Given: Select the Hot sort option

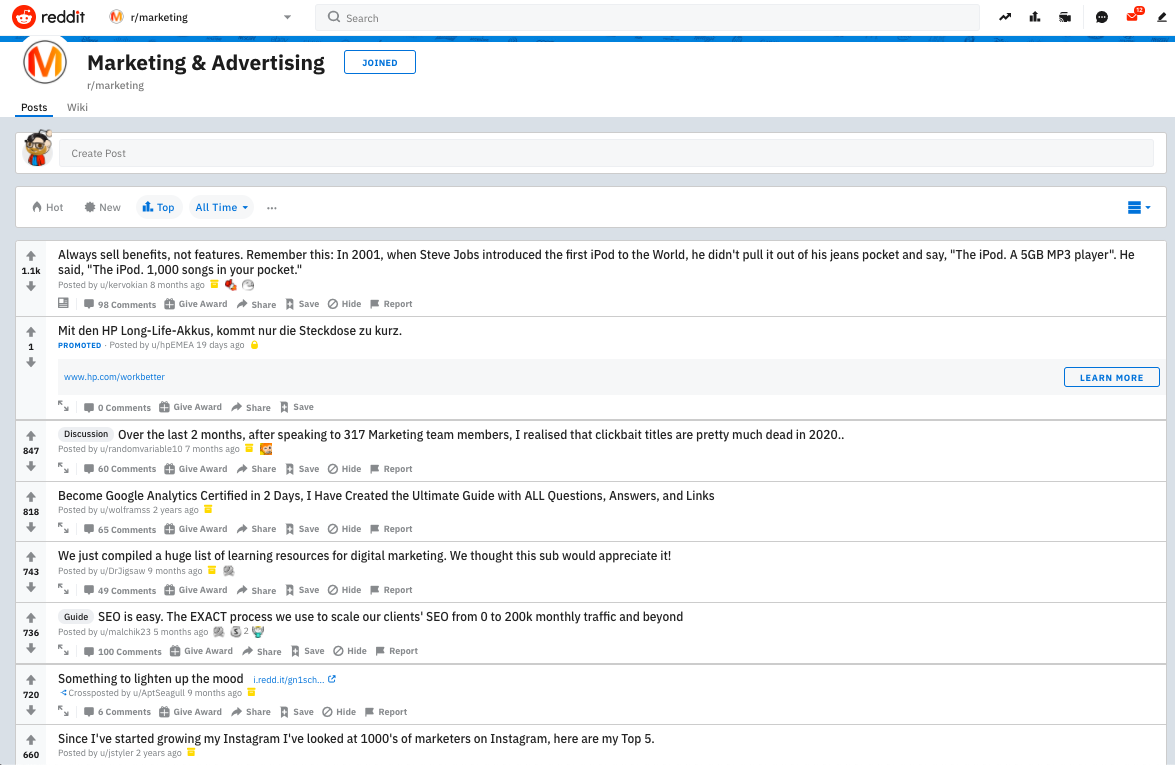Looking at the screenshot, I should (x=47, y=207).
